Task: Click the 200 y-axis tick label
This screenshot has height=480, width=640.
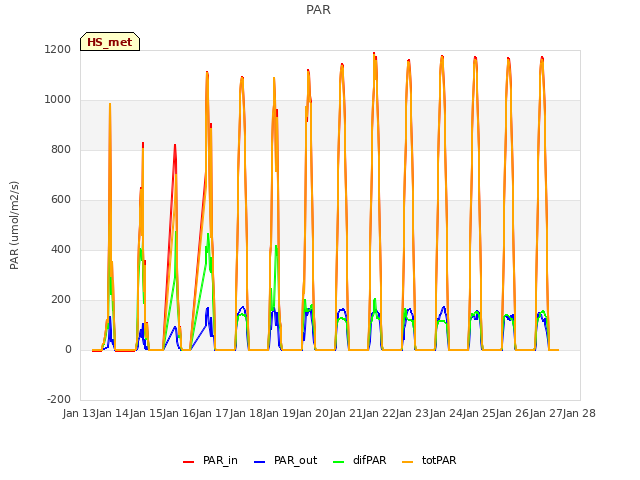Action: point(61,300)
